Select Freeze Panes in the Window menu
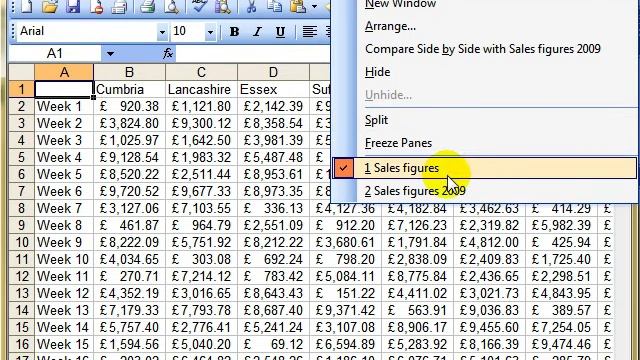 coord(398,143)
